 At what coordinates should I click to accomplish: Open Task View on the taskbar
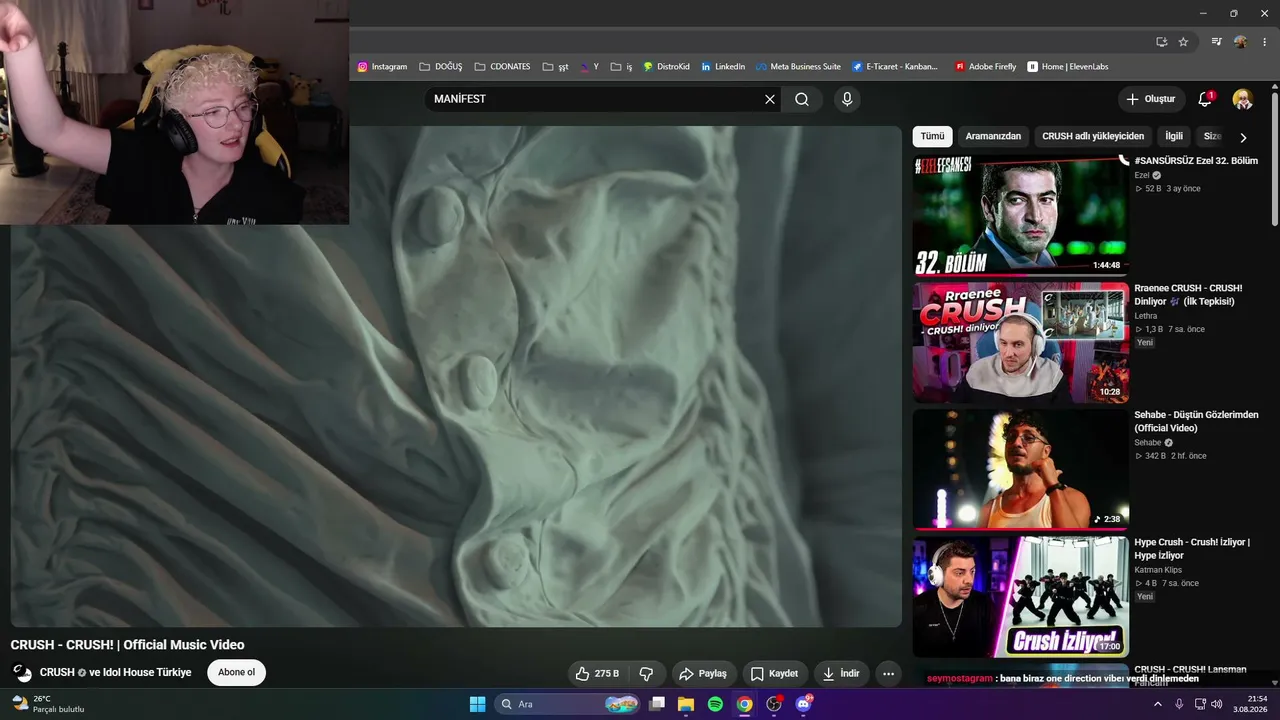tap(657, 704)
